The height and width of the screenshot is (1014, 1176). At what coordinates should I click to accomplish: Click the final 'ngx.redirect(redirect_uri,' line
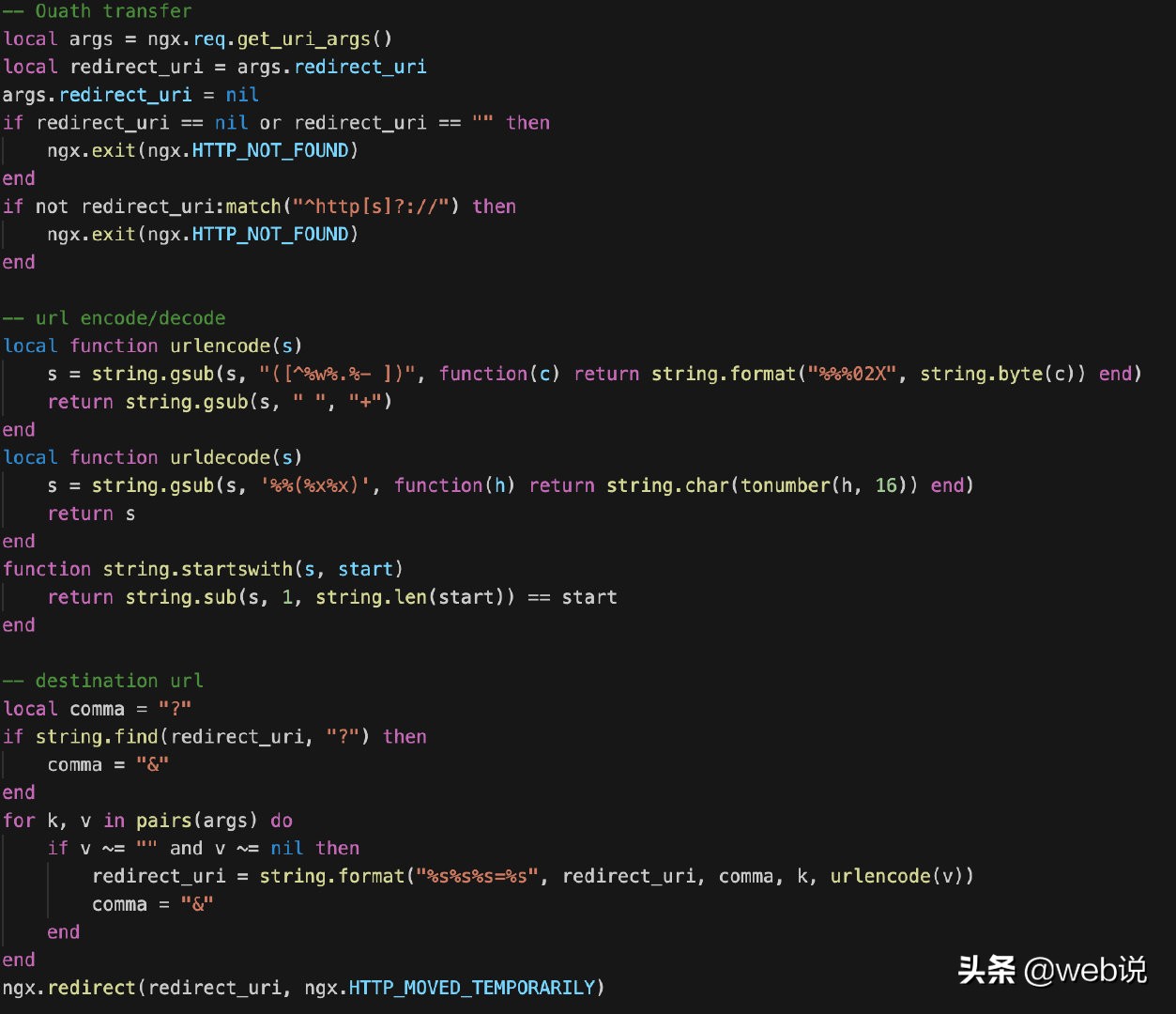tap(303, 988)
